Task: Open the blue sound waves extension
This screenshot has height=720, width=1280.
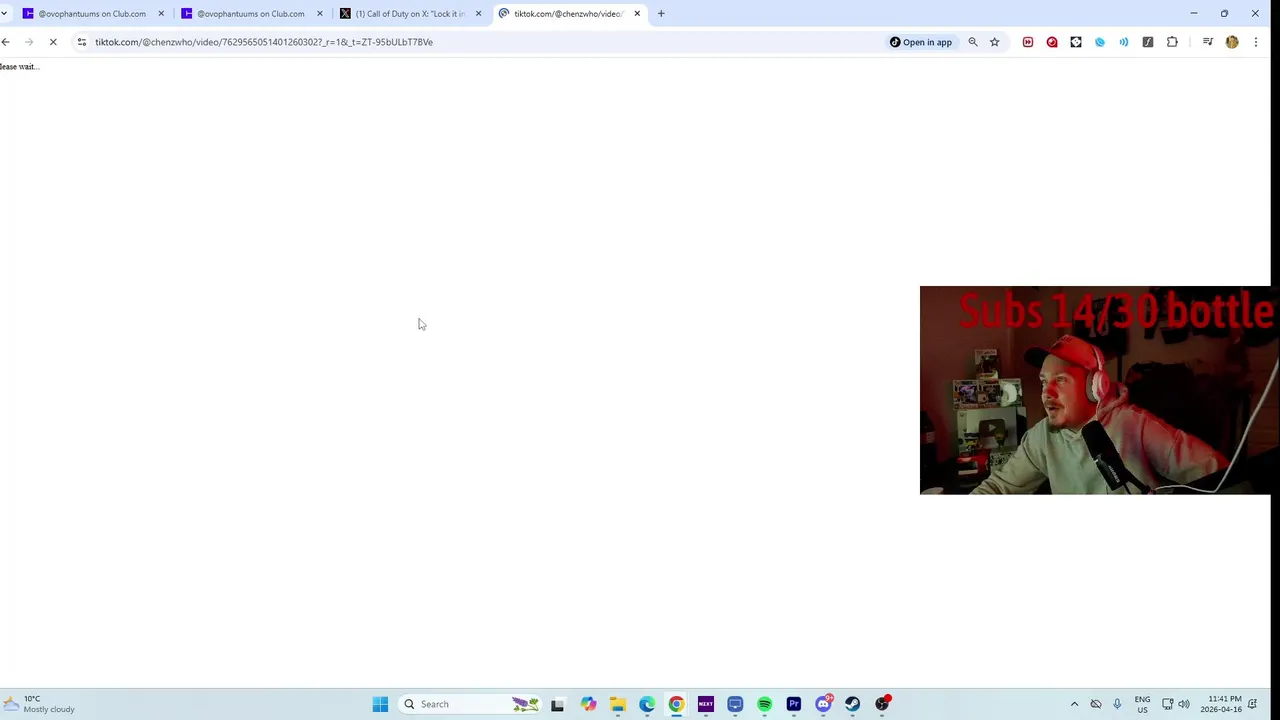Action: pos(1124,42)
